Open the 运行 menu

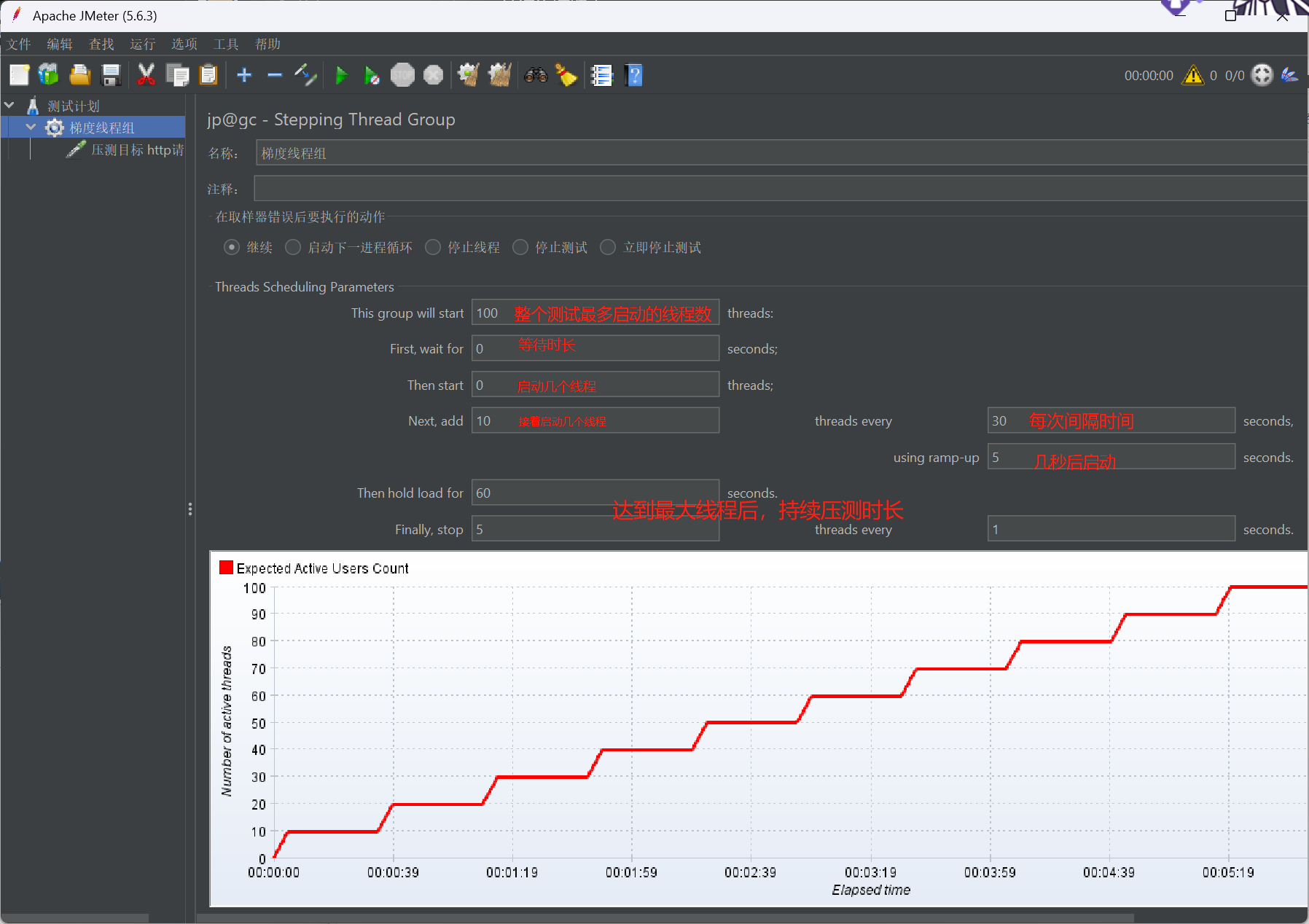coord(142,44)
